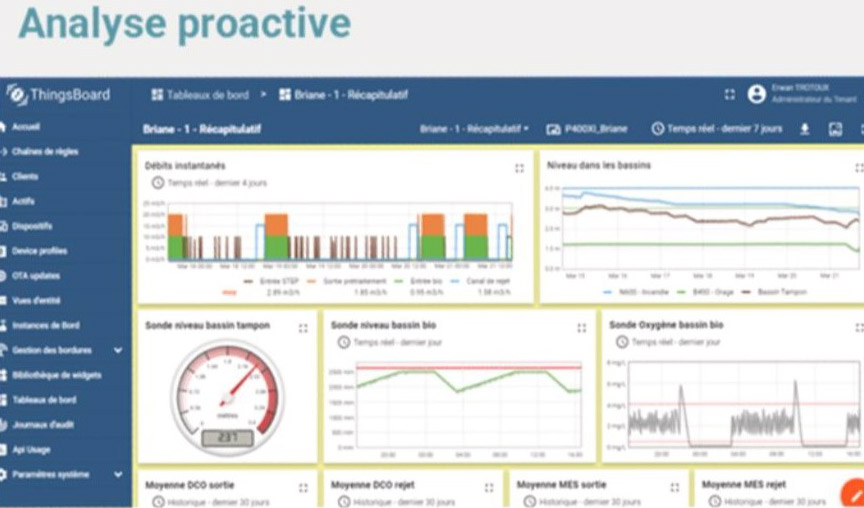Click the orange edit pencil floating button
864x508 pixels.
click(851, 493)
